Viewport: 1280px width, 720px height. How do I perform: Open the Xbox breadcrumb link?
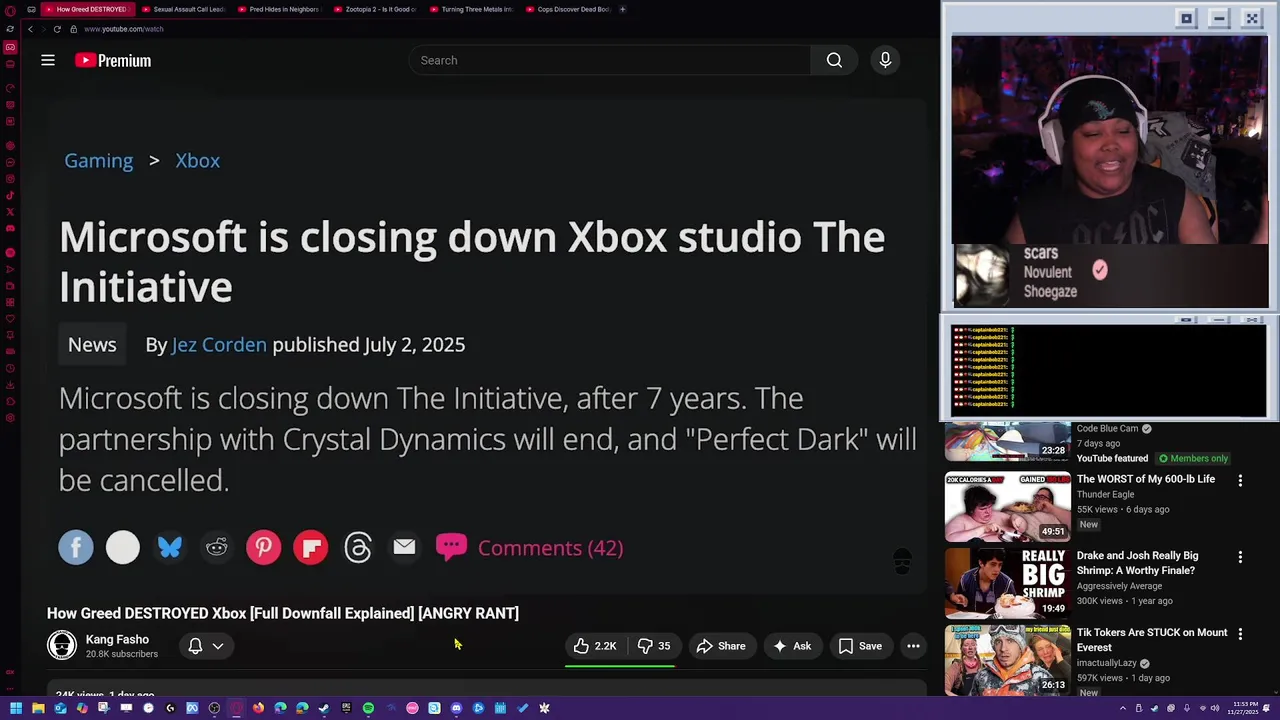click(198, 160)
